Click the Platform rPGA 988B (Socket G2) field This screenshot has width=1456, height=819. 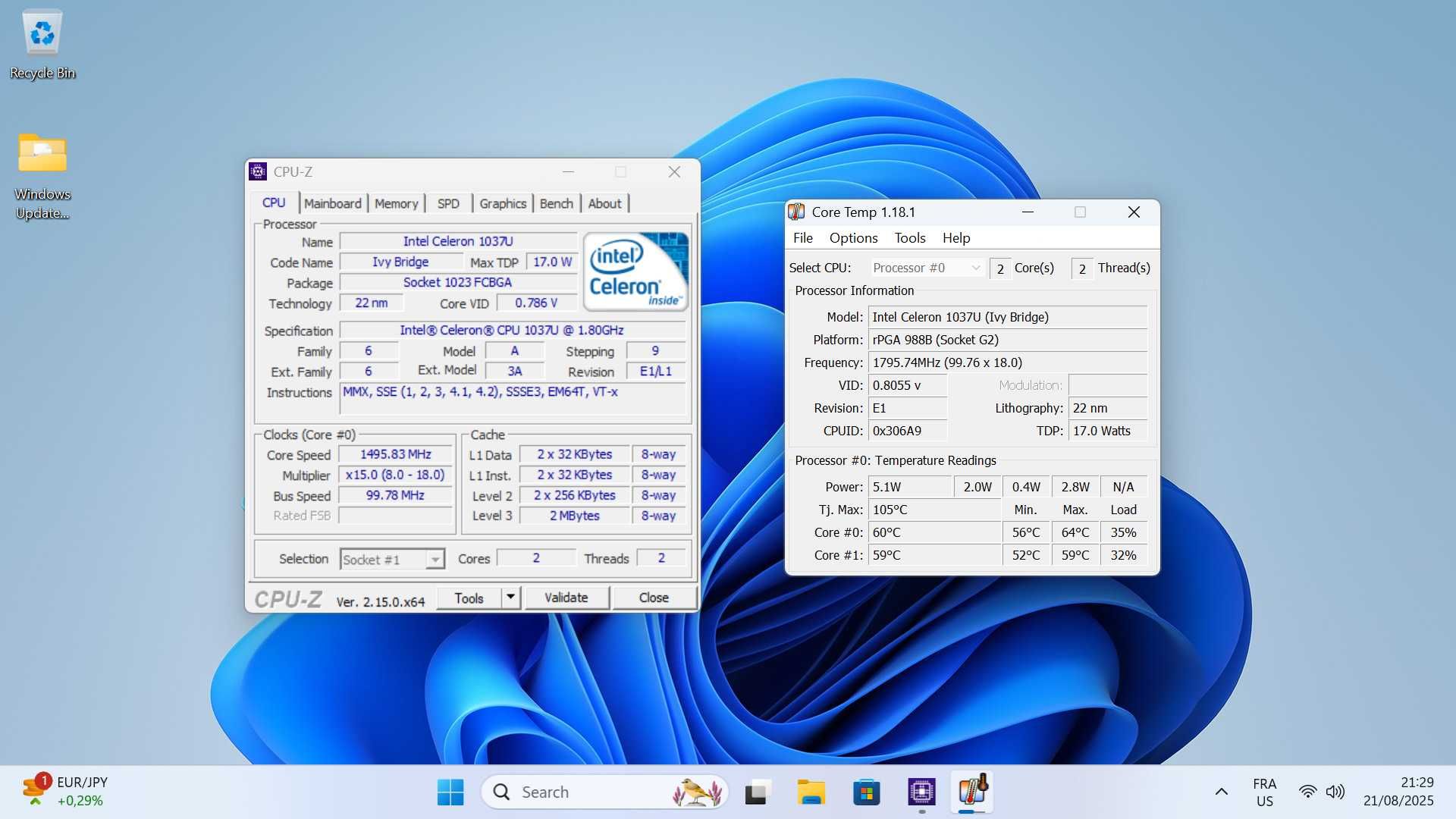click(x=1007, y=340)
